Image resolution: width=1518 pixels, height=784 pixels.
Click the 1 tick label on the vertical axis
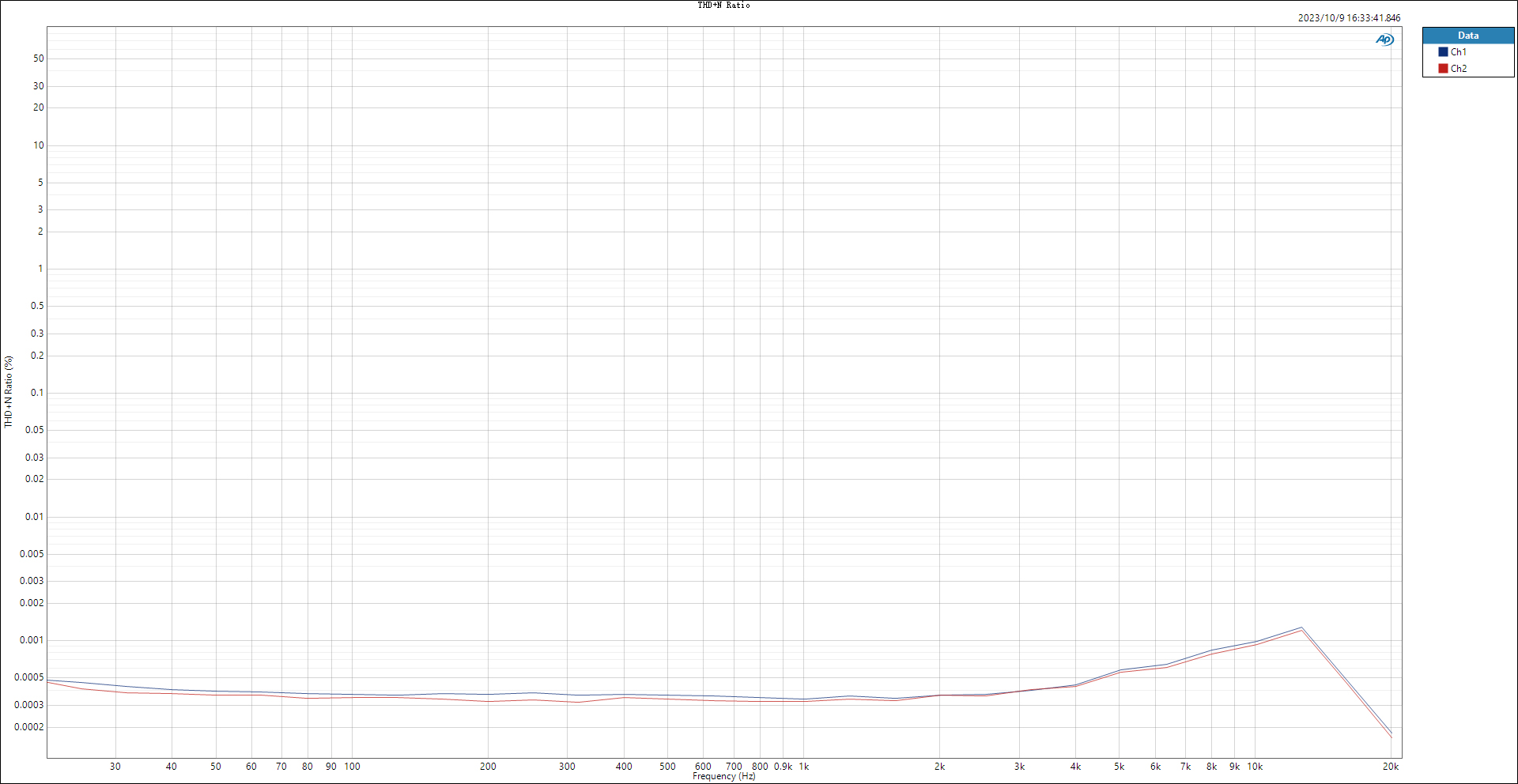point(41,269)
